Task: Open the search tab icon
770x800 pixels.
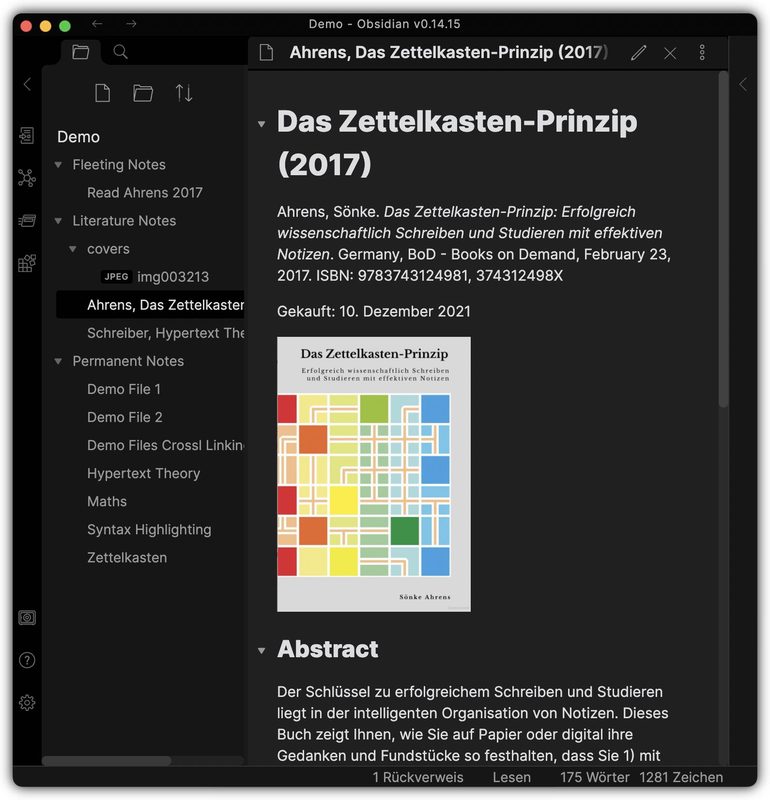Action: 120,52
